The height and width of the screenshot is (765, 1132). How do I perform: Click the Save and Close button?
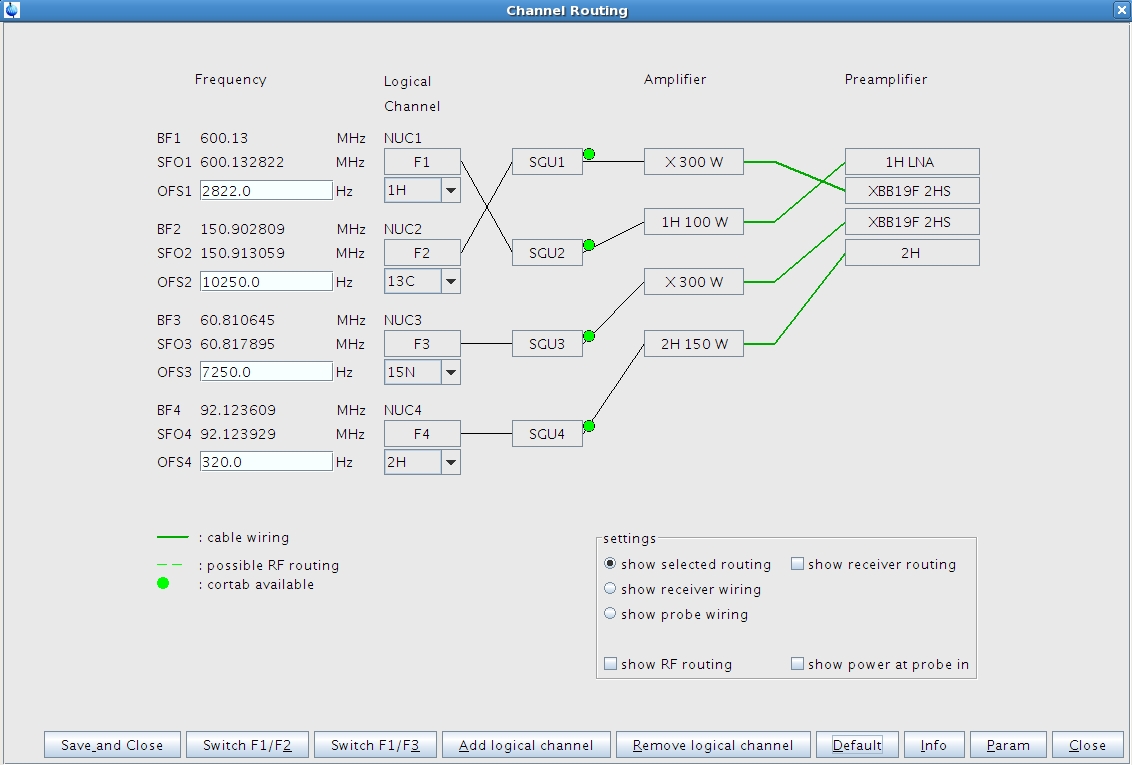pyautogui.click(x=112, y=745)
